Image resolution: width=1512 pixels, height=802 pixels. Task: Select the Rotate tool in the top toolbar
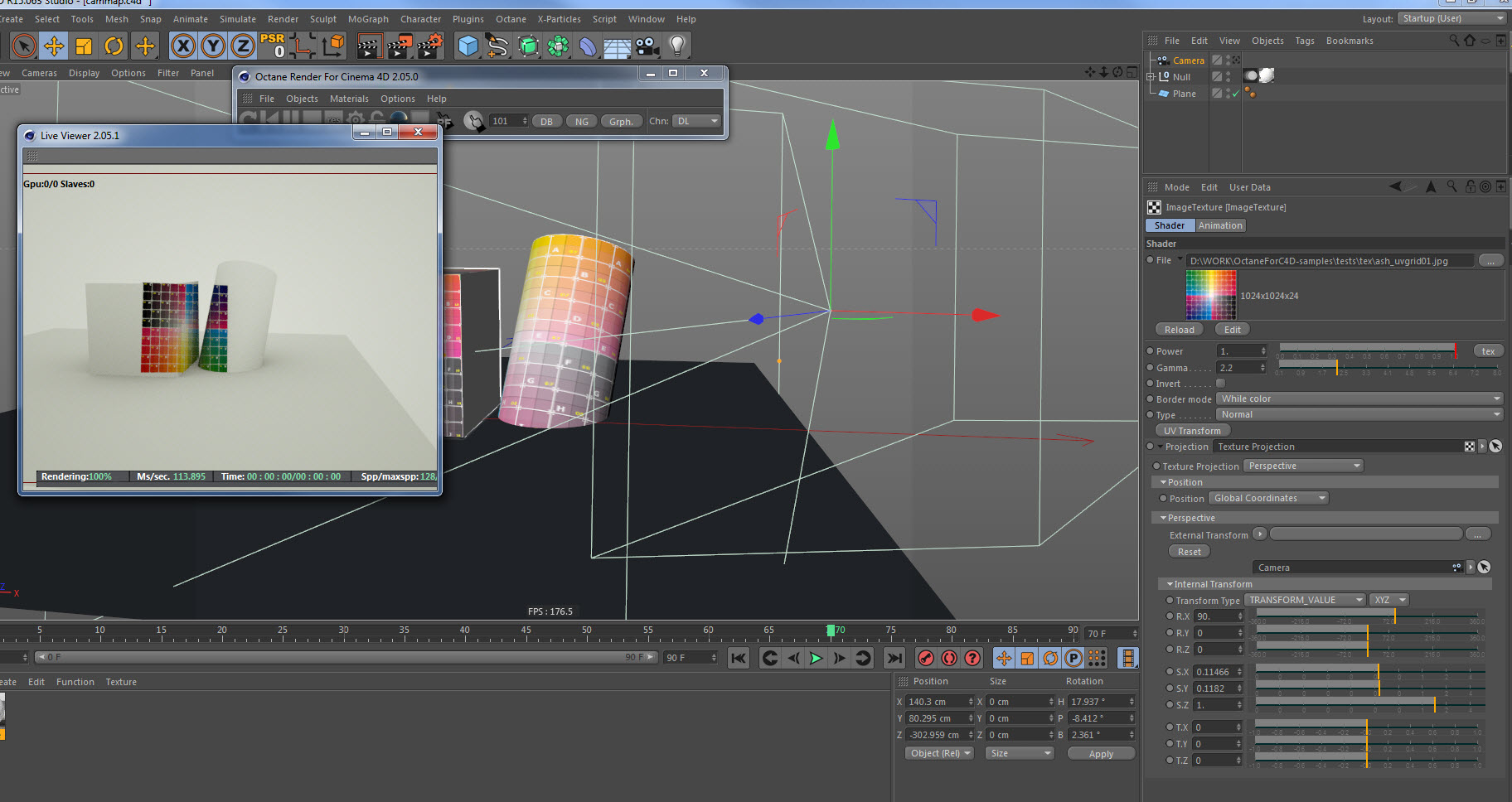pos(114,46)
